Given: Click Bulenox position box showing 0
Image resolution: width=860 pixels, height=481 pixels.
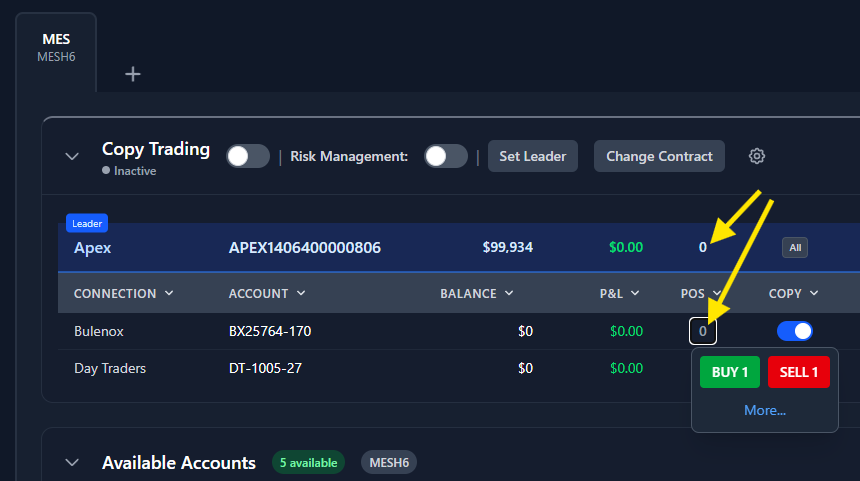Looking at the screenshot, I should [x=703, y=331].
